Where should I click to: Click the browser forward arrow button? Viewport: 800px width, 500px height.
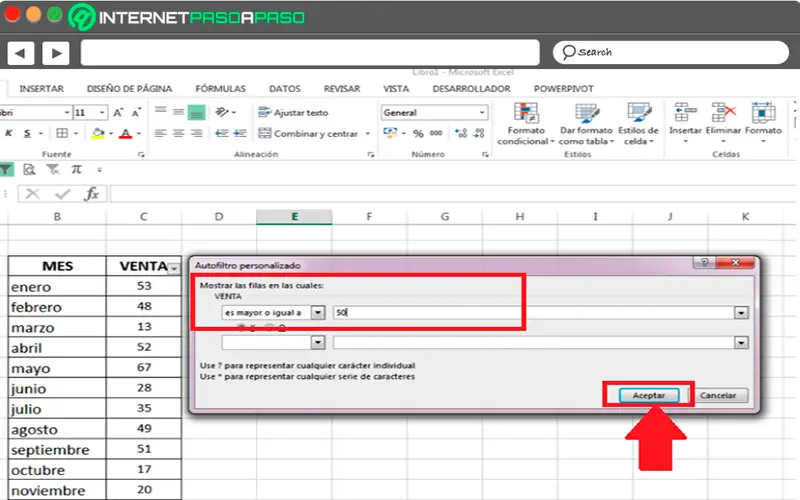pos(56,53)
